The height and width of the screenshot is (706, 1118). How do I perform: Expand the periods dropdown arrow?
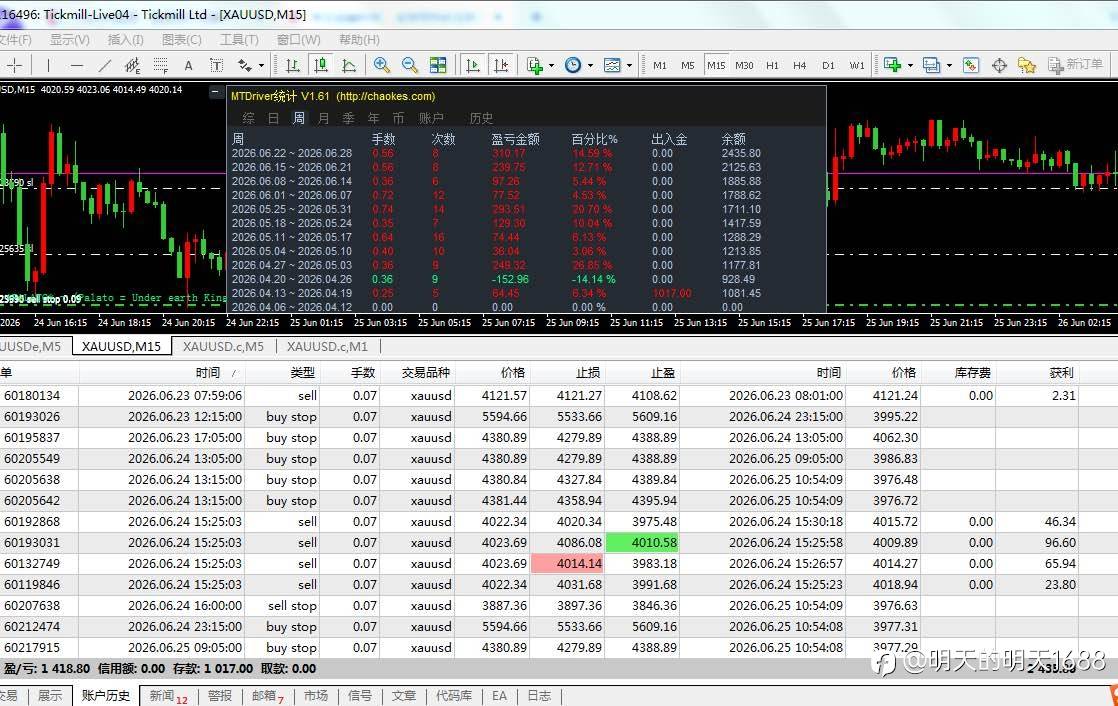click(x=590, y=66)
